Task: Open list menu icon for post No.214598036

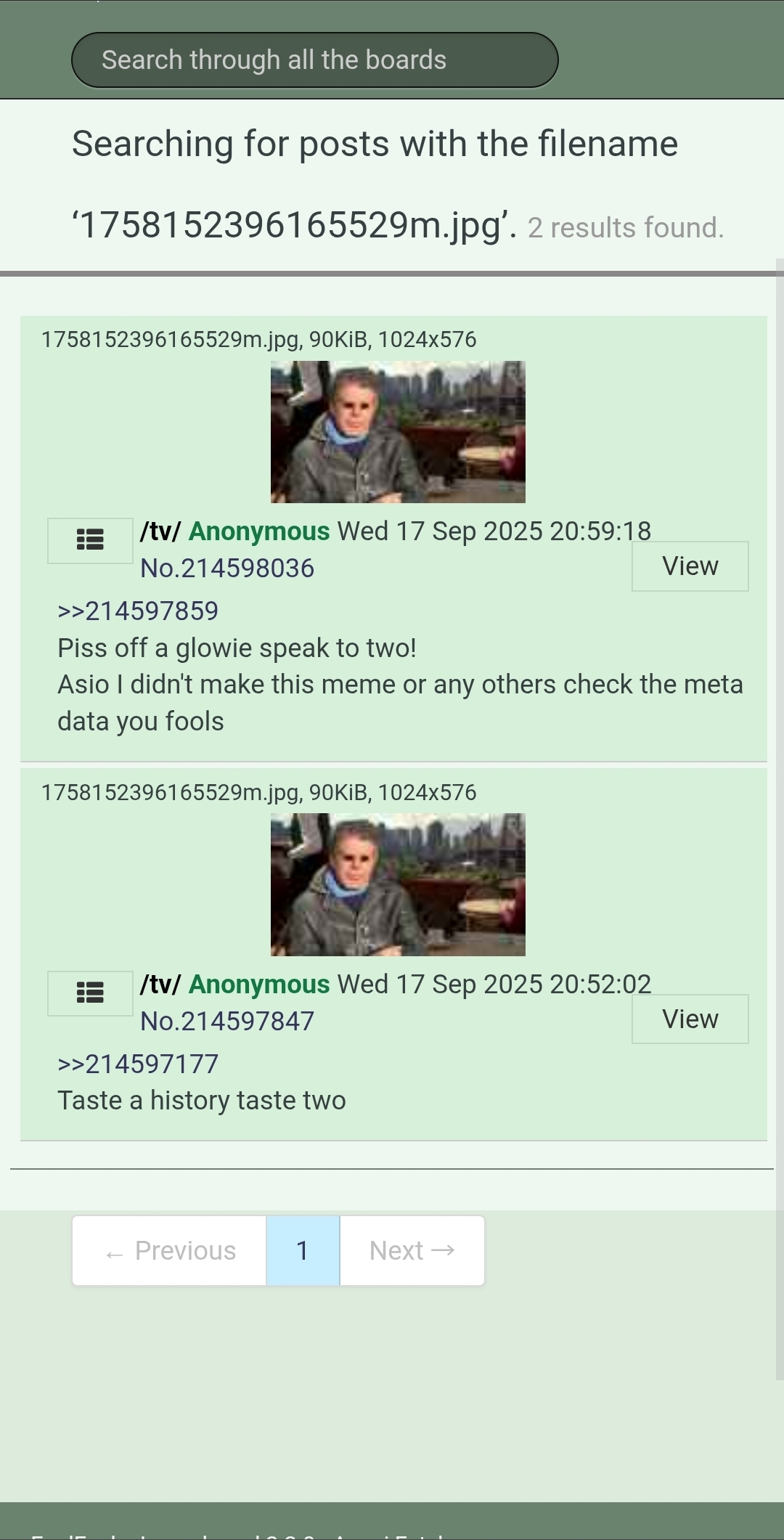Action: coord(90,540)
